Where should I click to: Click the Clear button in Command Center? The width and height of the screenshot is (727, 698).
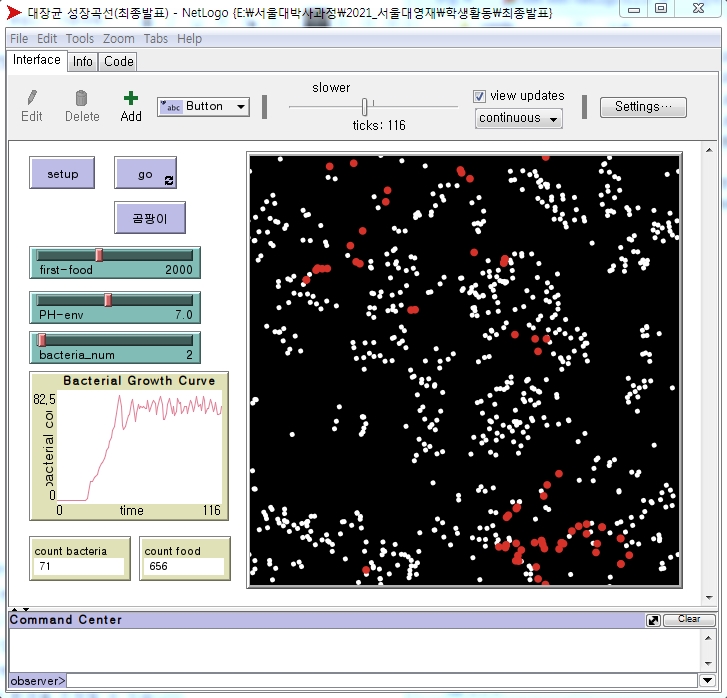tap(689, 620)
